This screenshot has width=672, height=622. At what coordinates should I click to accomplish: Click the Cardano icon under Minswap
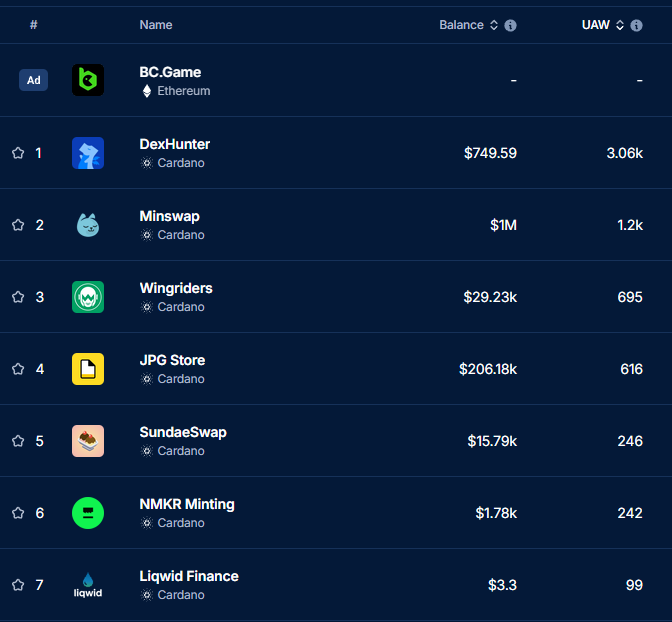147,235
